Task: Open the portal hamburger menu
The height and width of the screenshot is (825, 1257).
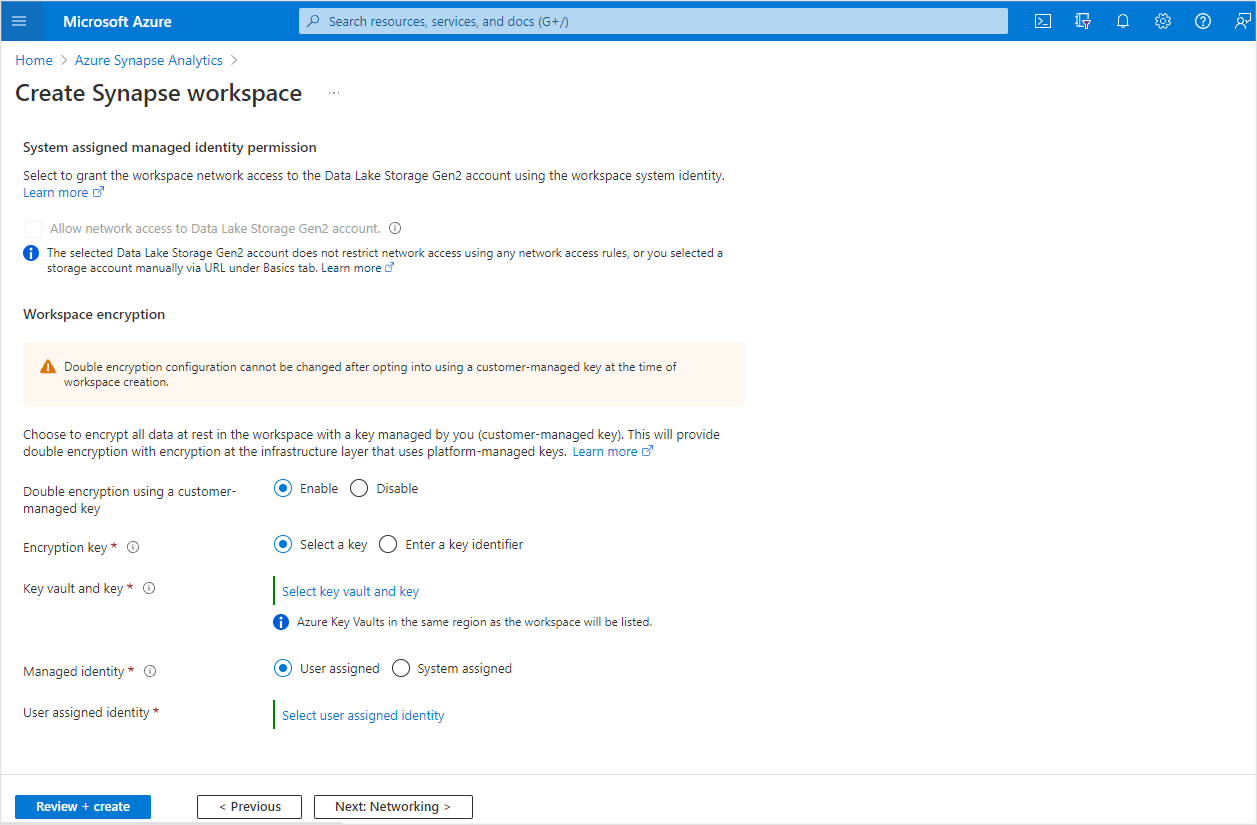Action: coord(19,21)
